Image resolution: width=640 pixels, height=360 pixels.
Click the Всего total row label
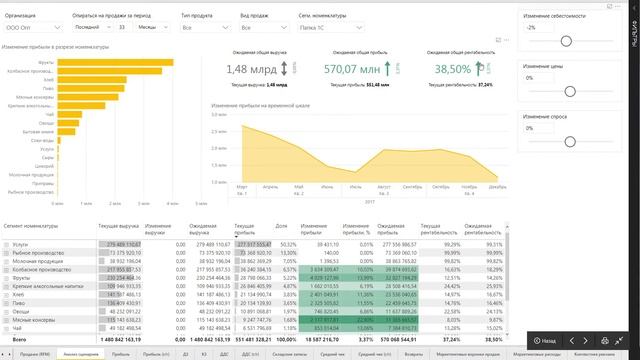(19, 339)
